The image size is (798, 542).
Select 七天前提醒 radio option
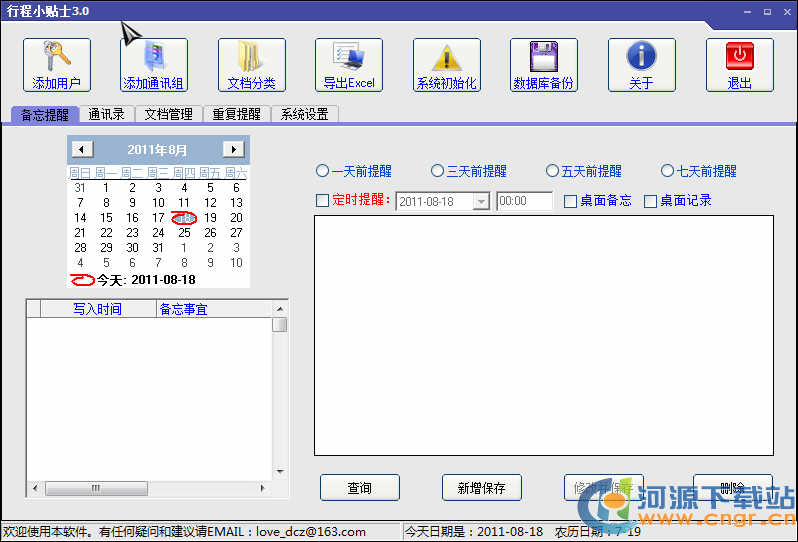(x=668, y=171)
